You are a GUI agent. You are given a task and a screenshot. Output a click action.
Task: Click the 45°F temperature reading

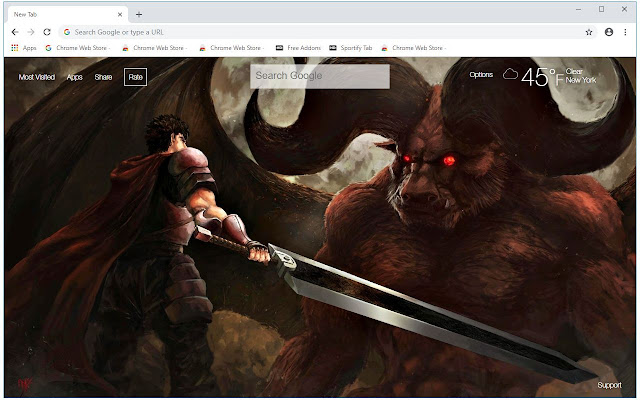coord(542,77)
